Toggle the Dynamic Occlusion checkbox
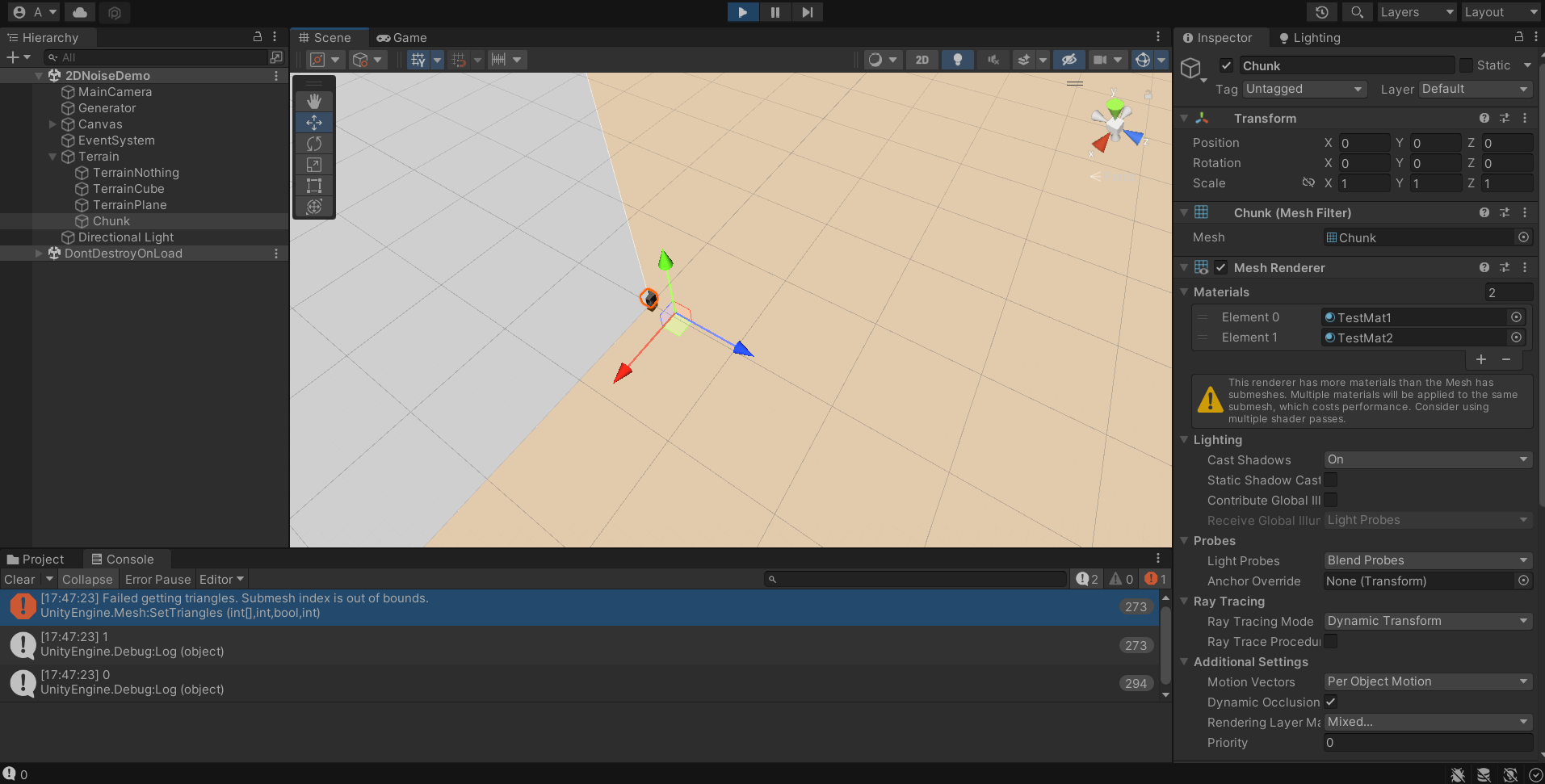1545x784 pixels. click(x=1330, y=702)
